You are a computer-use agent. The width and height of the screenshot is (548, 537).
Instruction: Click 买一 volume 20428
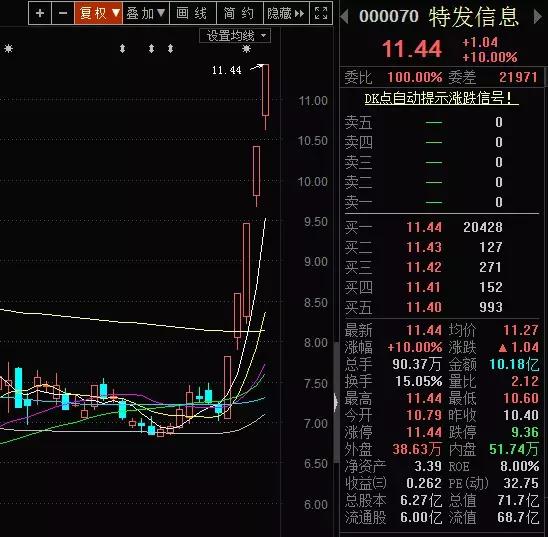[x=483, y=227]
